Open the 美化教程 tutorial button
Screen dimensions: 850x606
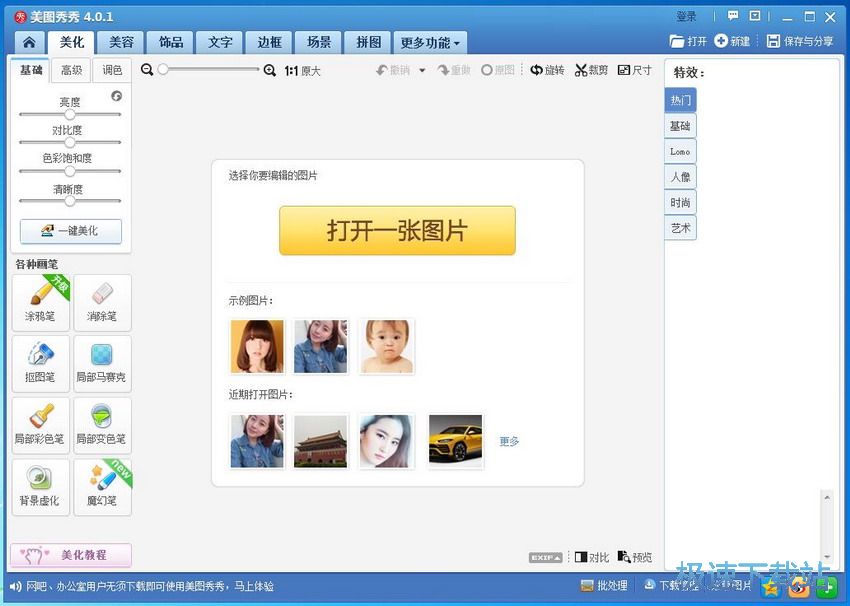(71, 555)
